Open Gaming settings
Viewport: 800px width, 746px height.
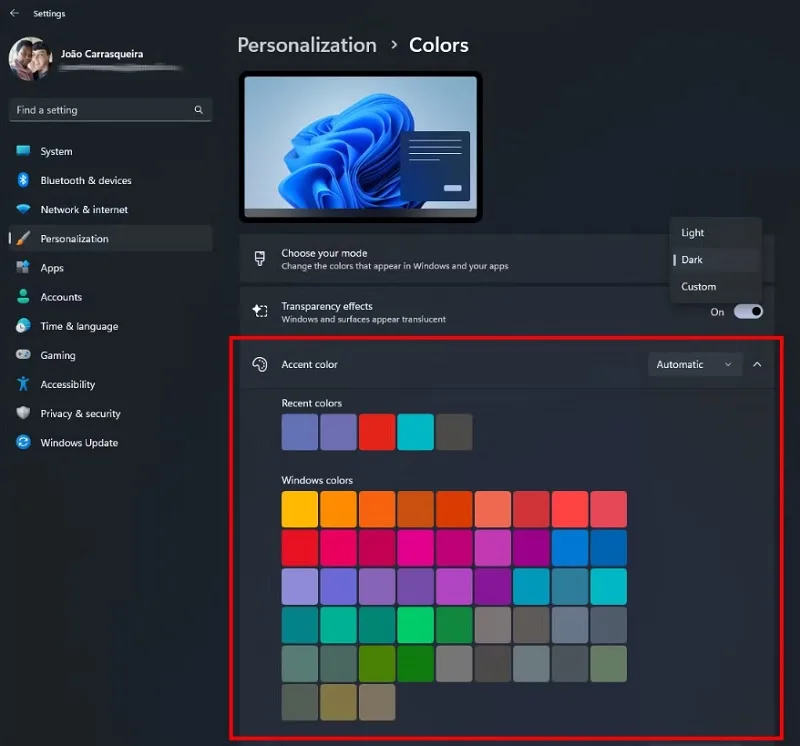111,355
